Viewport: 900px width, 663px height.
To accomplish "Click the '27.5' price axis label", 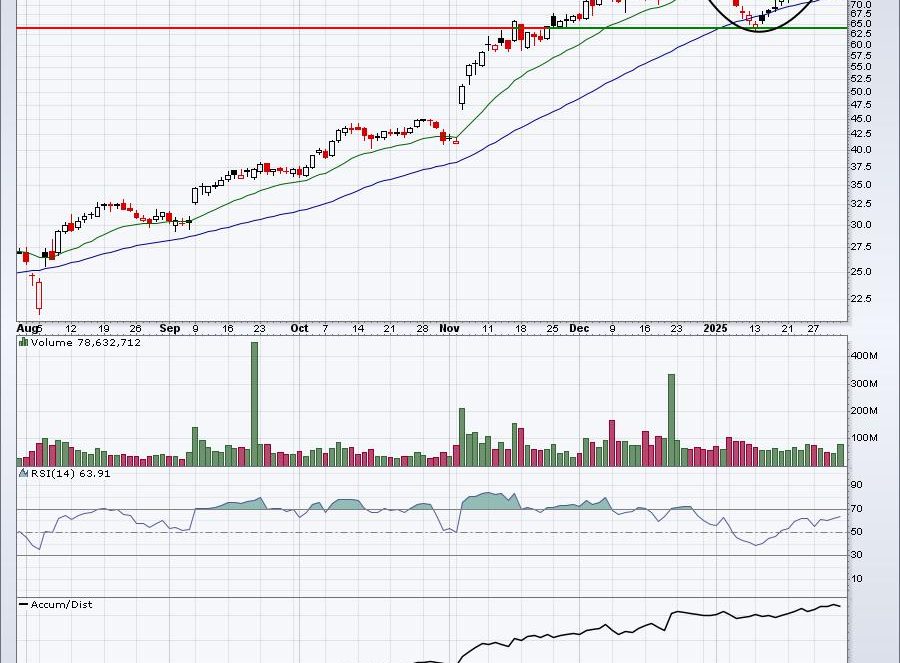I will coord(861,247).
